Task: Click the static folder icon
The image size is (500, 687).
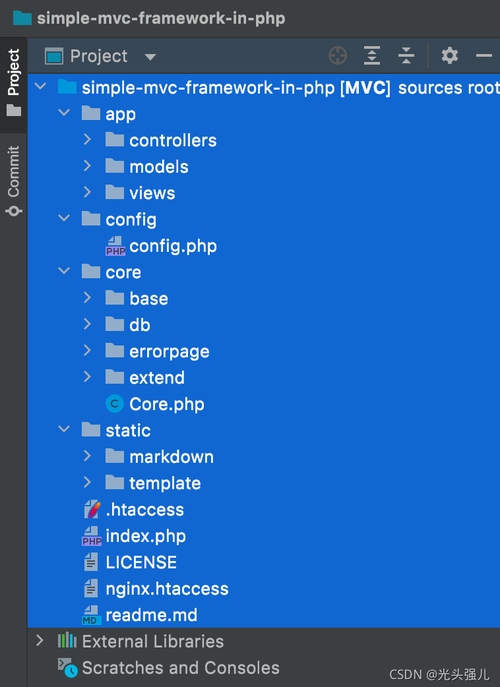Action: click(x=91, y=429)
